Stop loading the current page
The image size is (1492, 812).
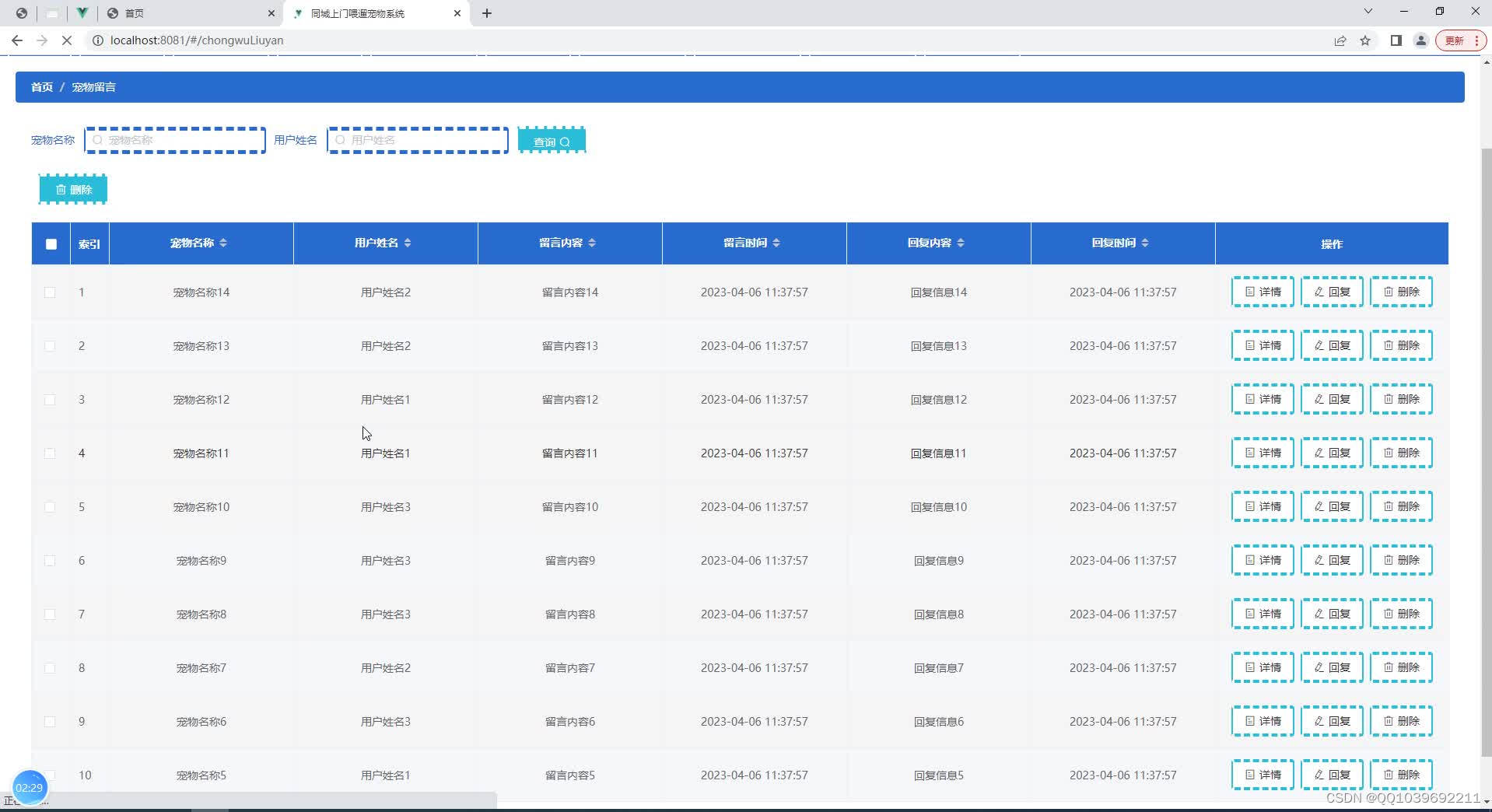click(x=67, y=40)
